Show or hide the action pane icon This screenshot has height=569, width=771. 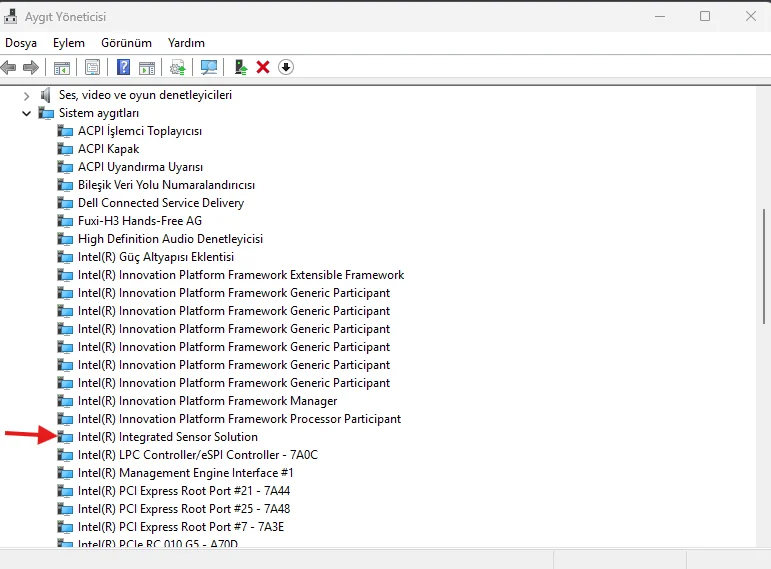147,68
